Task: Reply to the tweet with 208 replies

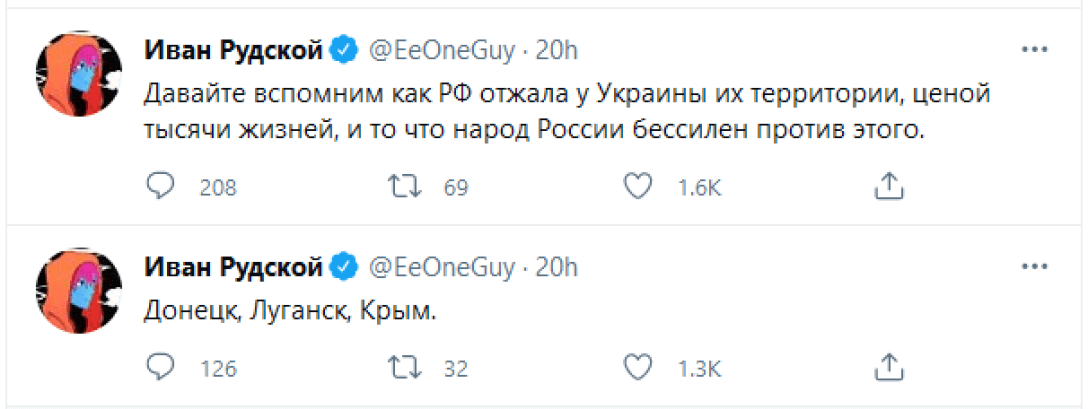Action: tap(160, 185)
